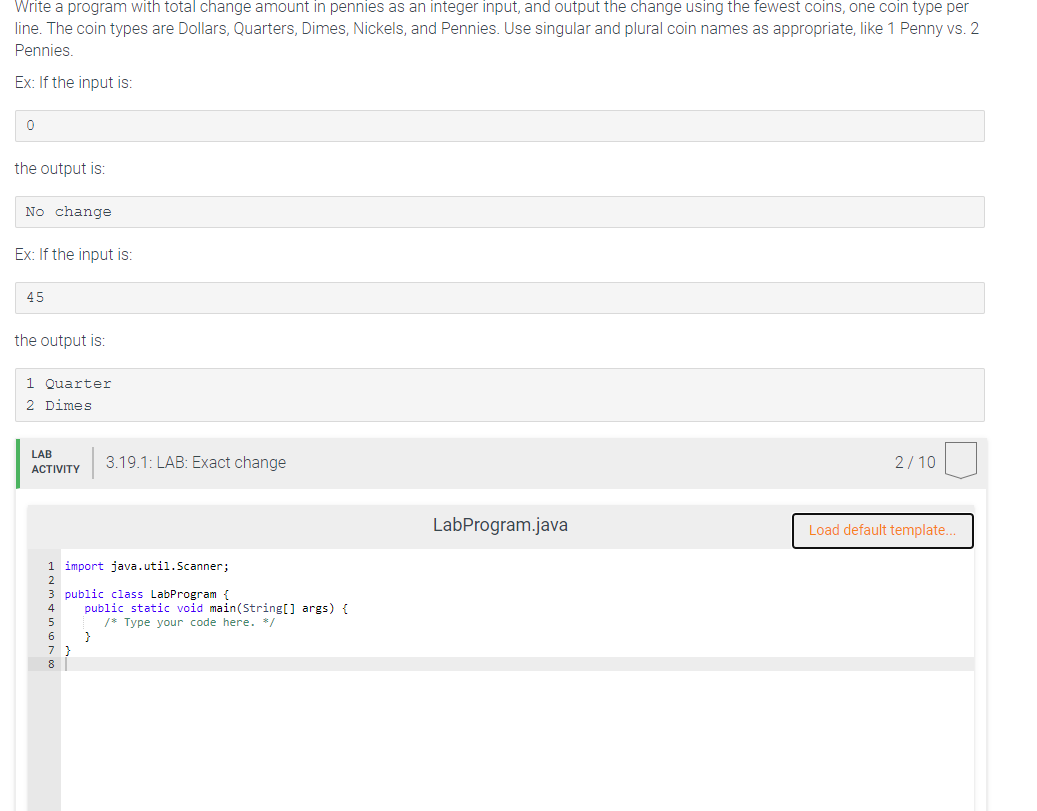Click the activity title 3.19.1: LAB: Exact change
Screen dimensions: 1037x811
click(x=195, y=462)
